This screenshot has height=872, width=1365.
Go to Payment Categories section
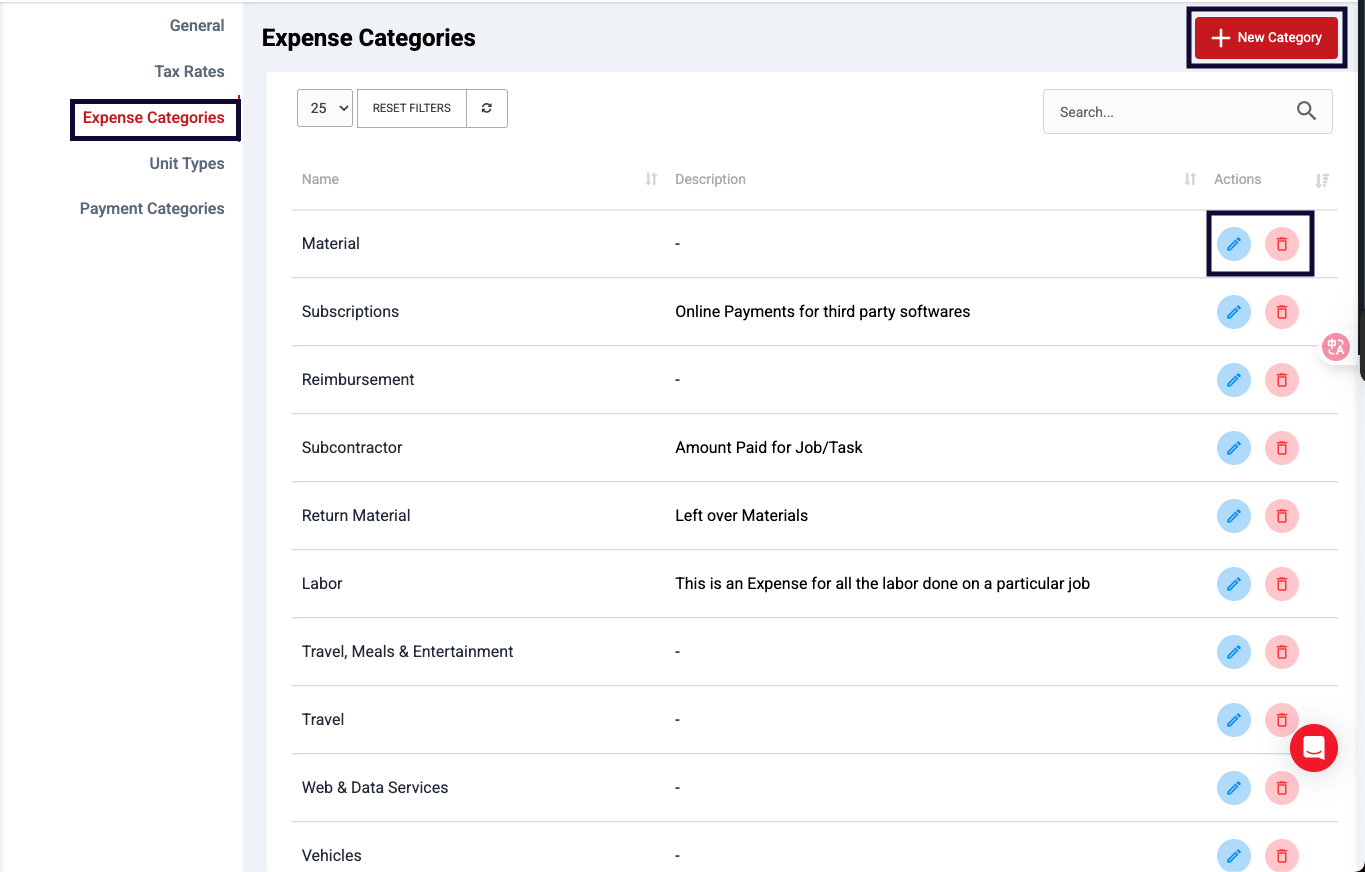point(152,209)
